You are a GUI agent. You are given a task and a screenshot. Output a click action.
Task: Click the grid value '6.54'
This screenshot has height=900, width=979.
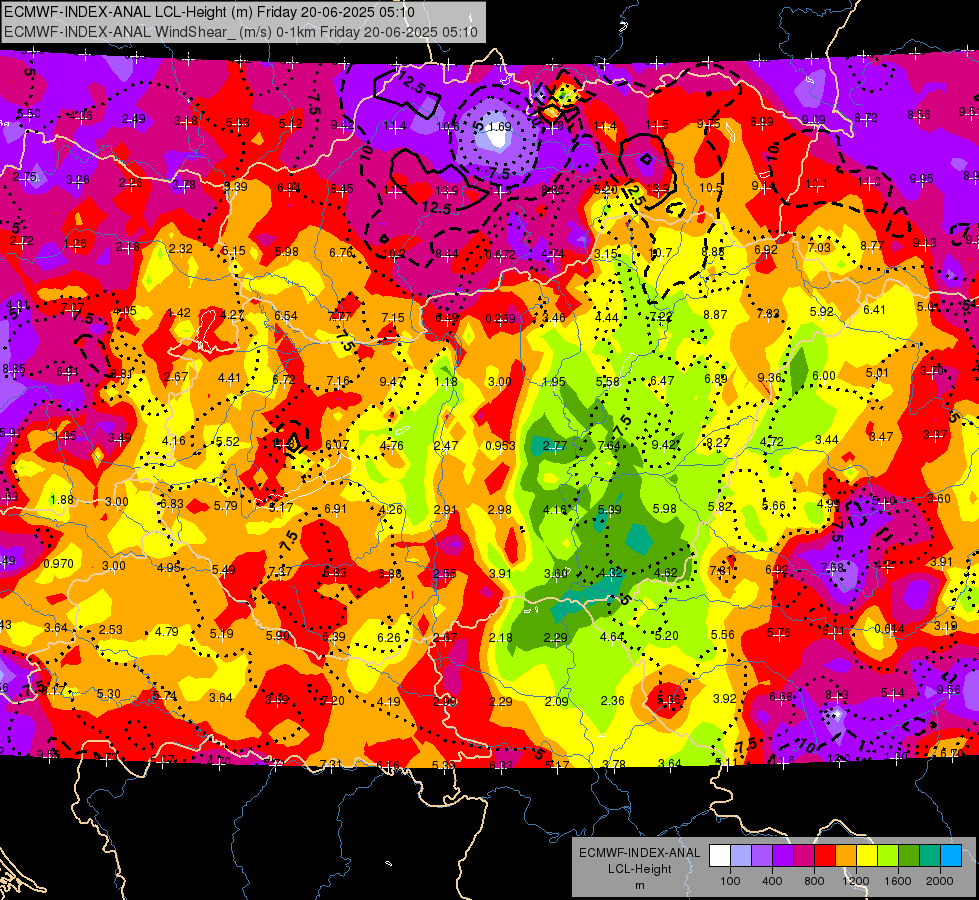point(285,315)
